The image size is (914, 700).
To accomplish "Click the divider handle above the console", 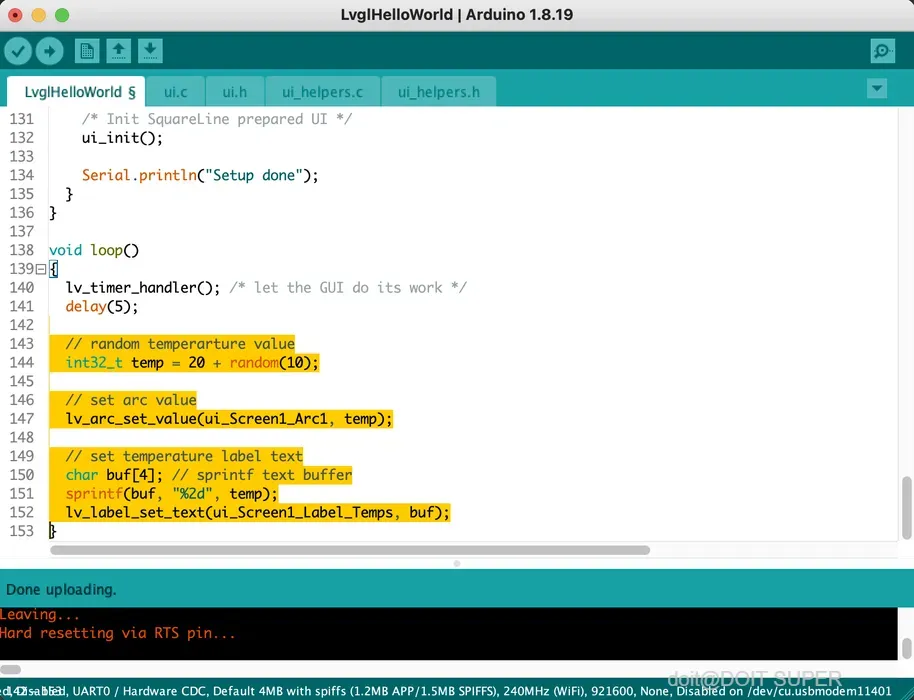I will tap(457, 564).
